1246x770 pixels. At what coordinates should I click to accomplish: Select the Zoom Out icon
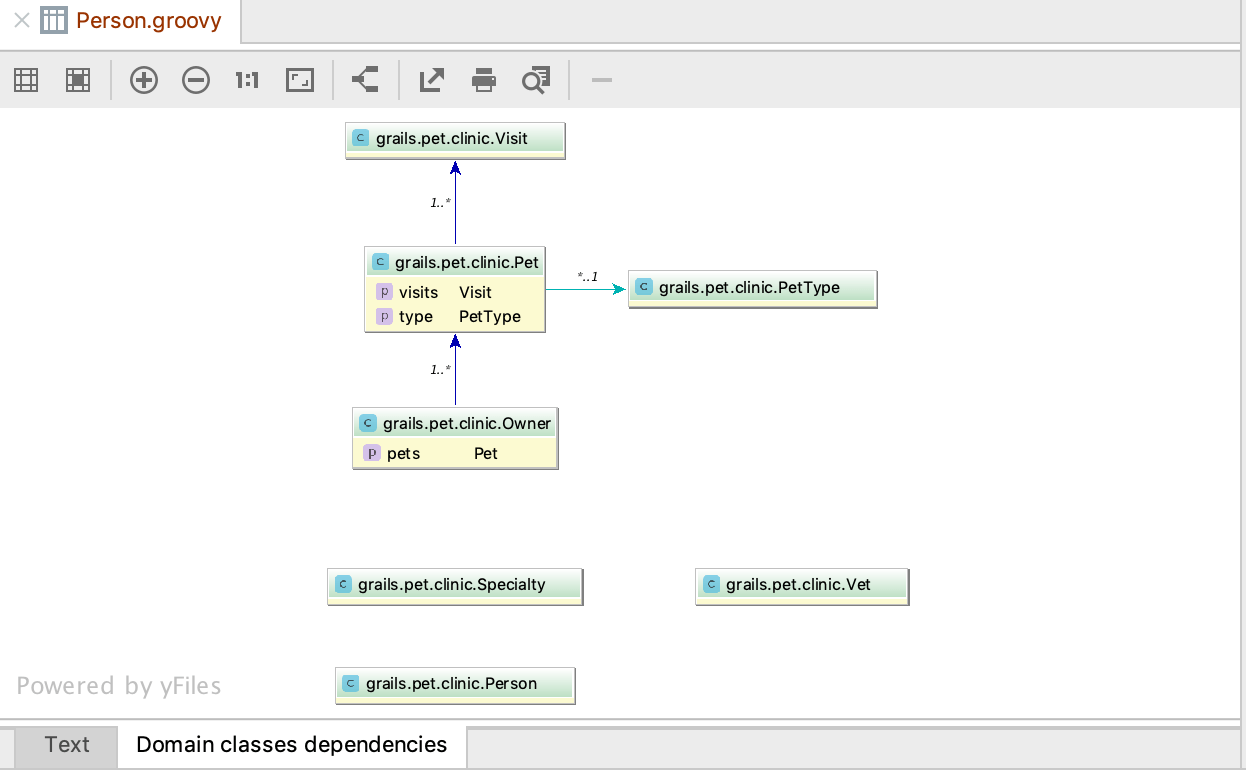tap(196, 79)
